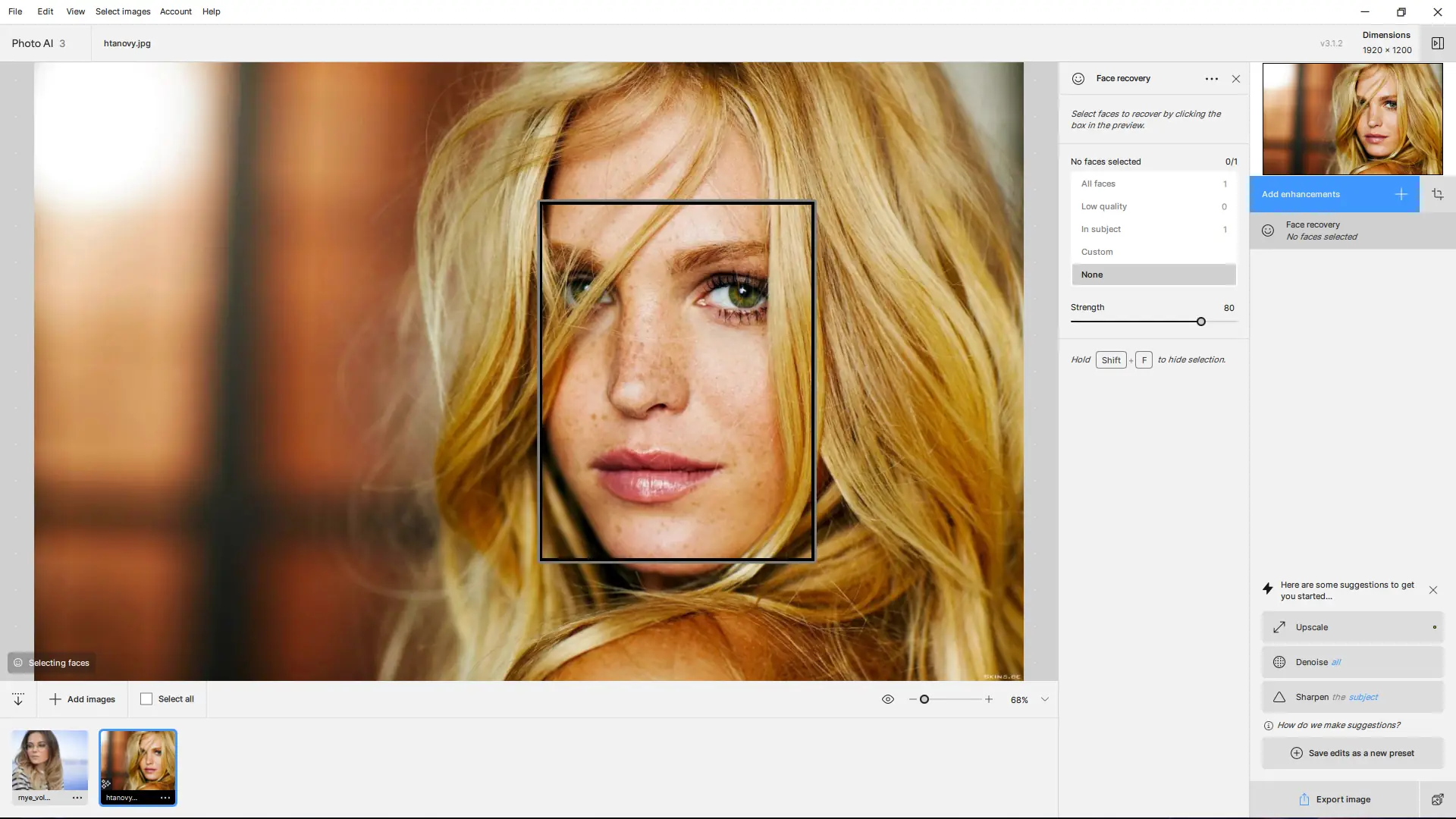The image size is (1456, 819).
Task: Open the Select images menu
Action: tap(123, 11)
